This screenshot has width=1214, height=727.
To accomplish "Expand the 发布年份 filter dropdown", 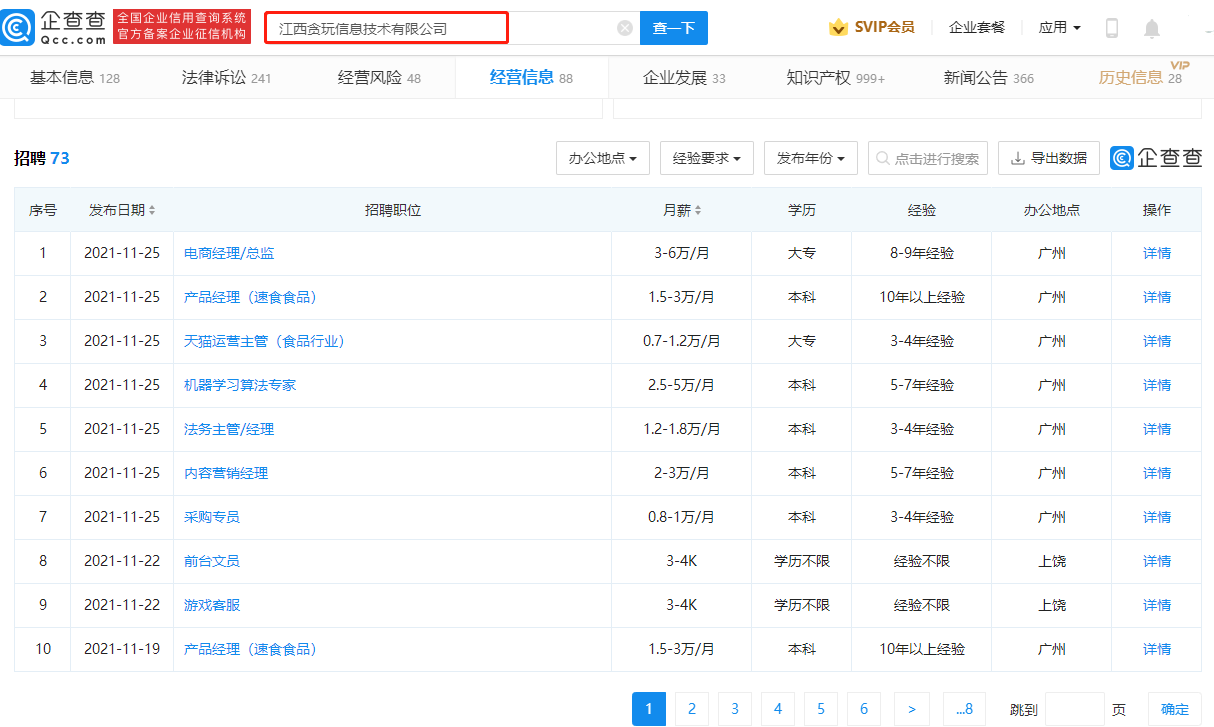I will [810, 158].
